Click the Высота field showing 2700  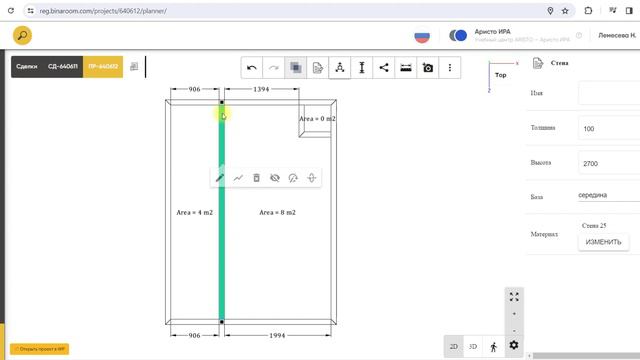[x=609, y=163]
